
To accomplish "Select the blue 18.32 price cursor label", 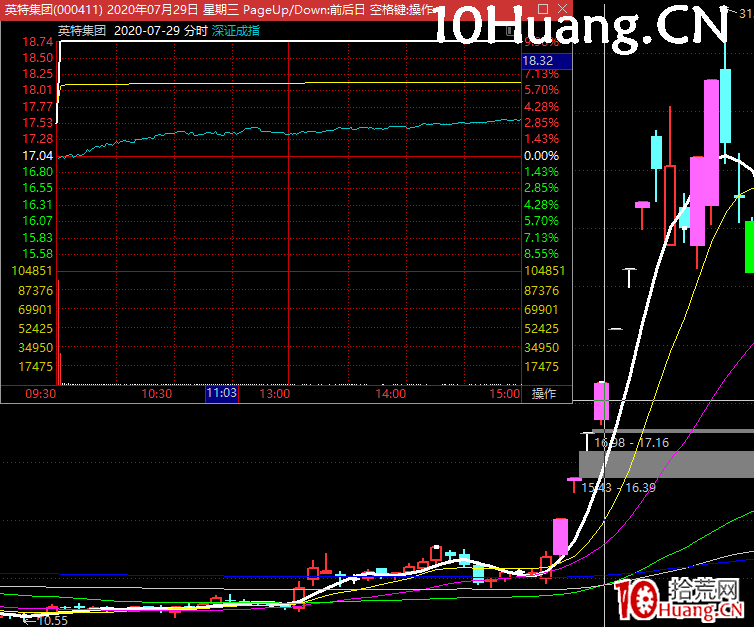I will pyautogui.click(x=547, y=61).
